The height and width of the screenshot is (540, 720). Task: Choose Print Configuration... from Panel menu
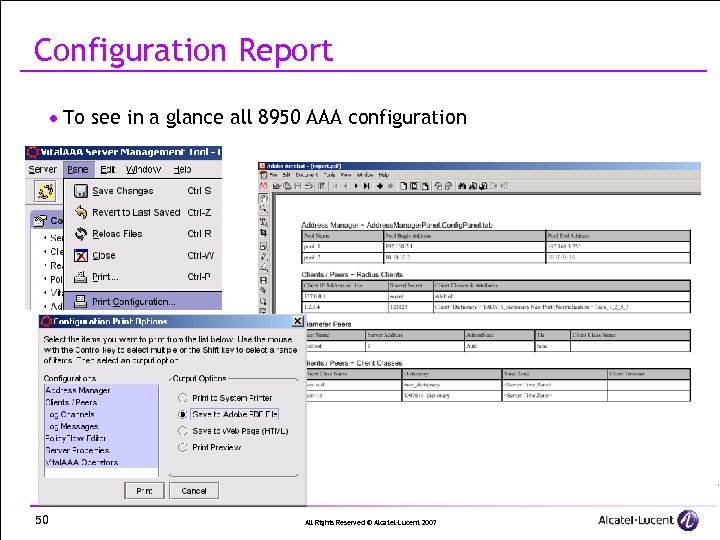coord(143,301)
